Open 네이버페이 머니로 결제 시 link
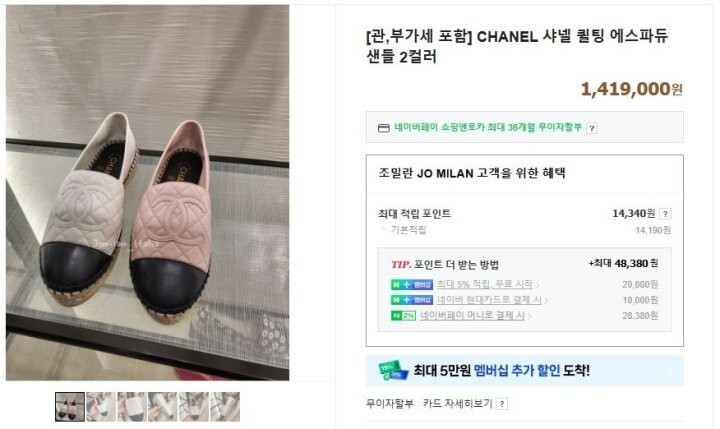720x429 pixels. click(x=472, y=316)
